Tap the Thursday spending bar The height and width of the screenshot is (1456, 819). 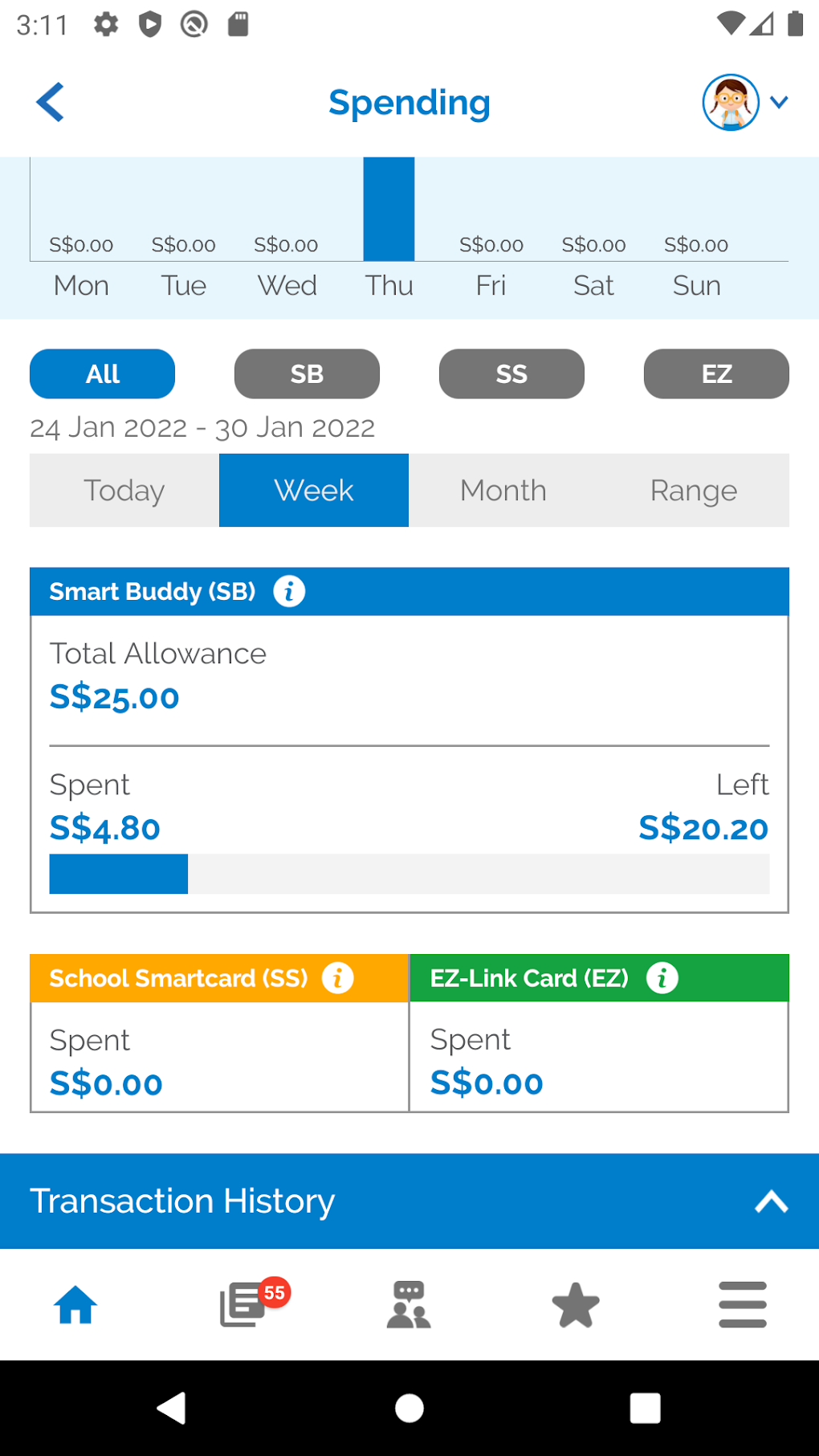click(389, 209)
